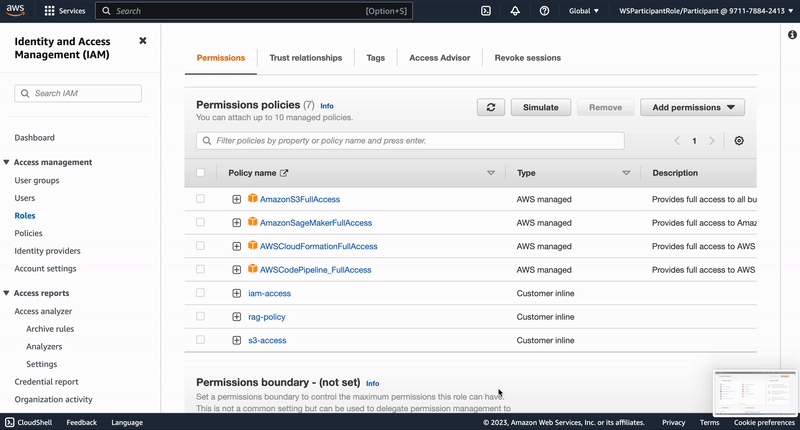This screenshot has height=430, width=800.
Task: Open the Policies sidebar link
Action: (29, 233)
